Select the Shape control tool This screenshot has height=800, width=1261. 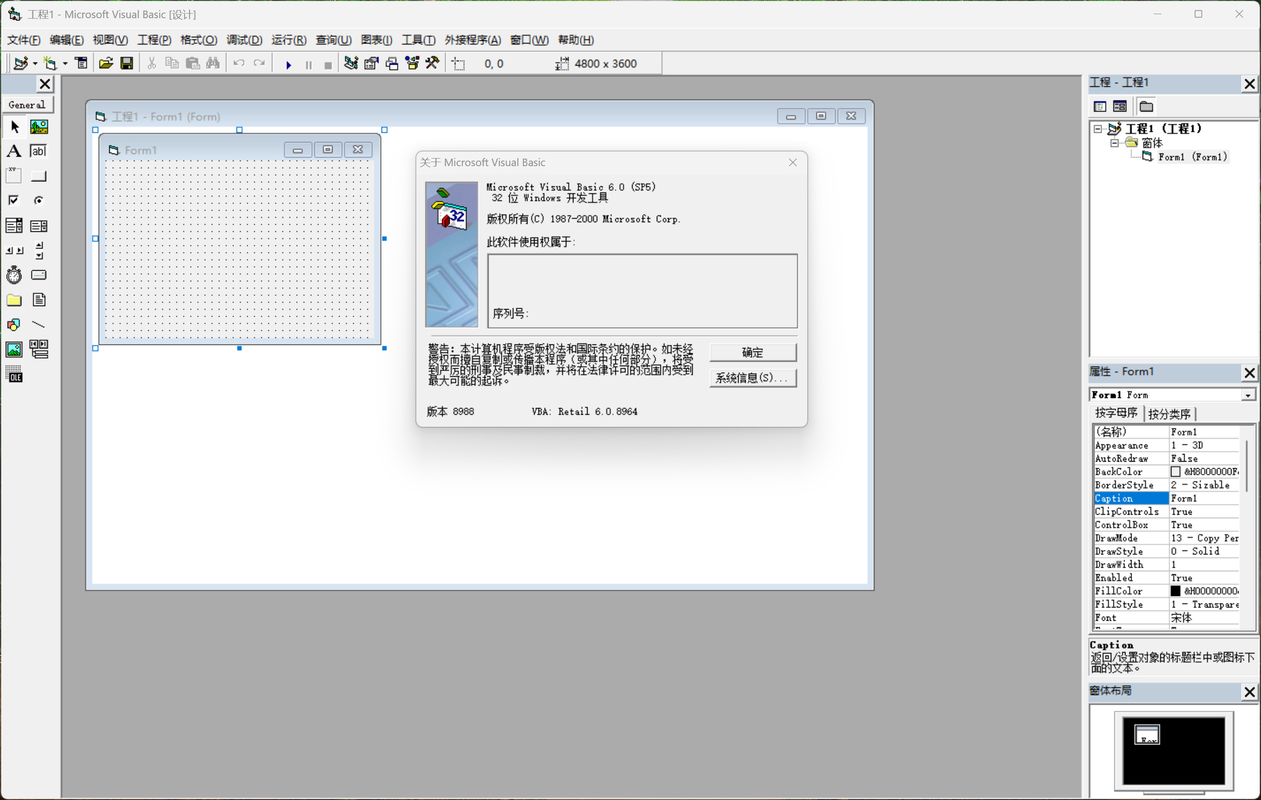coord(14,325)
